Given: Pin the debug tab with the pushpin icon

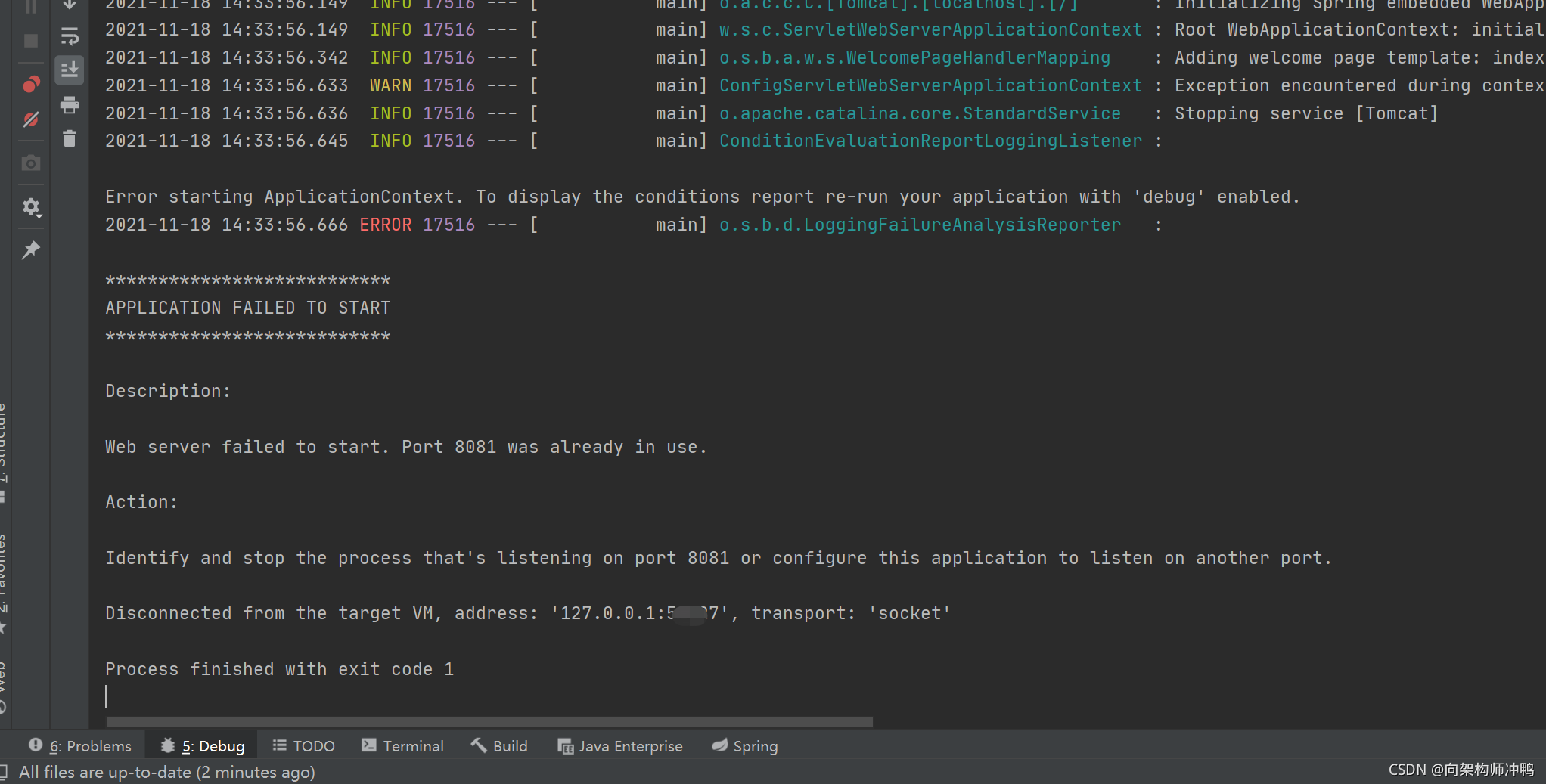Looking at the screenshot, I should point(31,249).
